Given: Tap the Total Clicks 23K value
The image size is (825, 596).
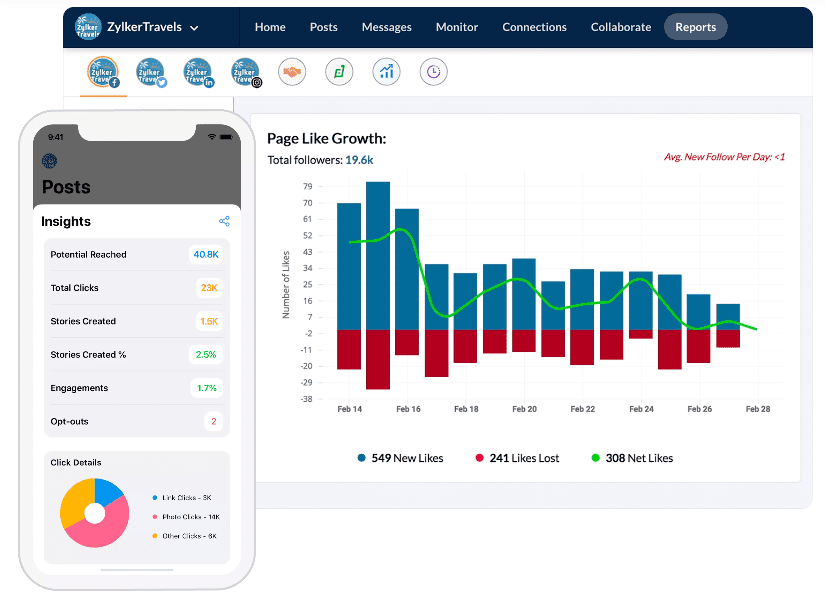Looking at the screenshot, I should pos(209,288).
